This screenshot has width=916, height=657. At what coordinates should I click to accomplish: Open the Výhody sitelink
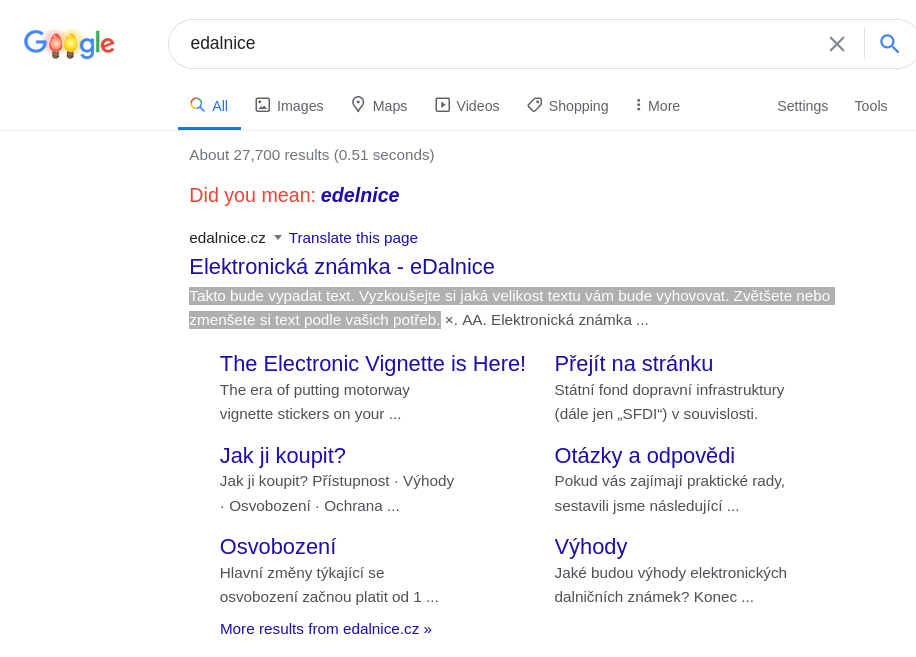point(591,547)
